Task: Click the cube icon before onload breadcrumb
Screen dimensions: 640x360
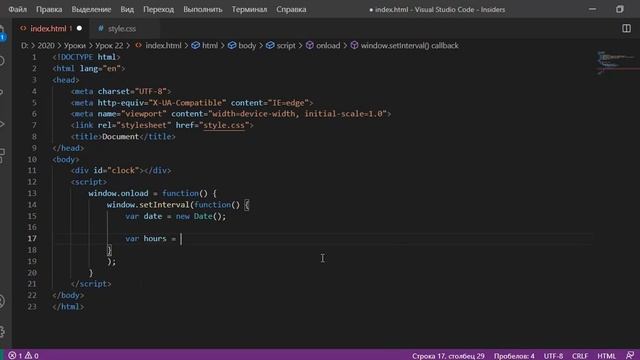Action: tap(310, 45)
